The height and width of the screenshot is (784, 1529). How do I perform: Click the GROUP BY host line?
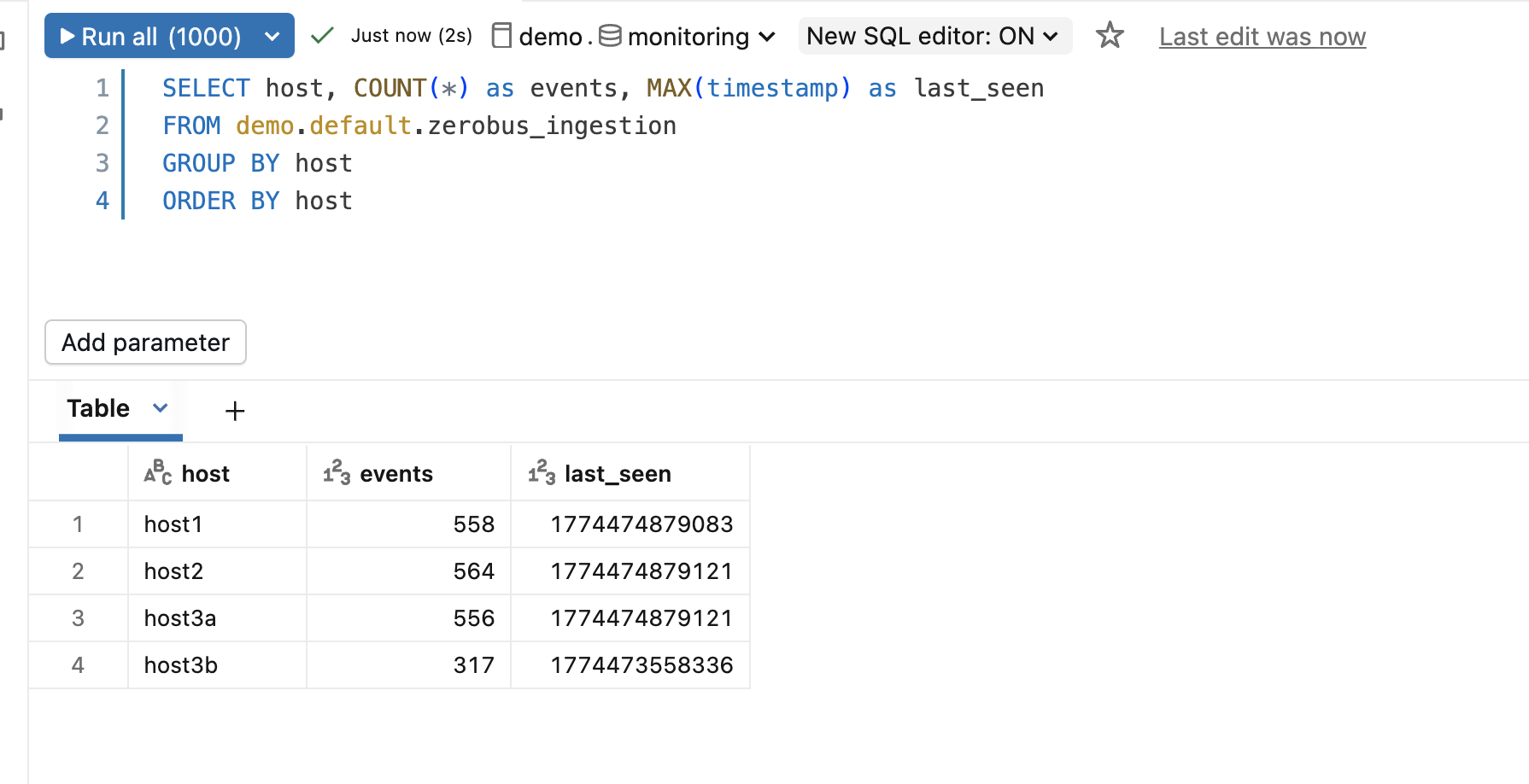click(257, 163)
